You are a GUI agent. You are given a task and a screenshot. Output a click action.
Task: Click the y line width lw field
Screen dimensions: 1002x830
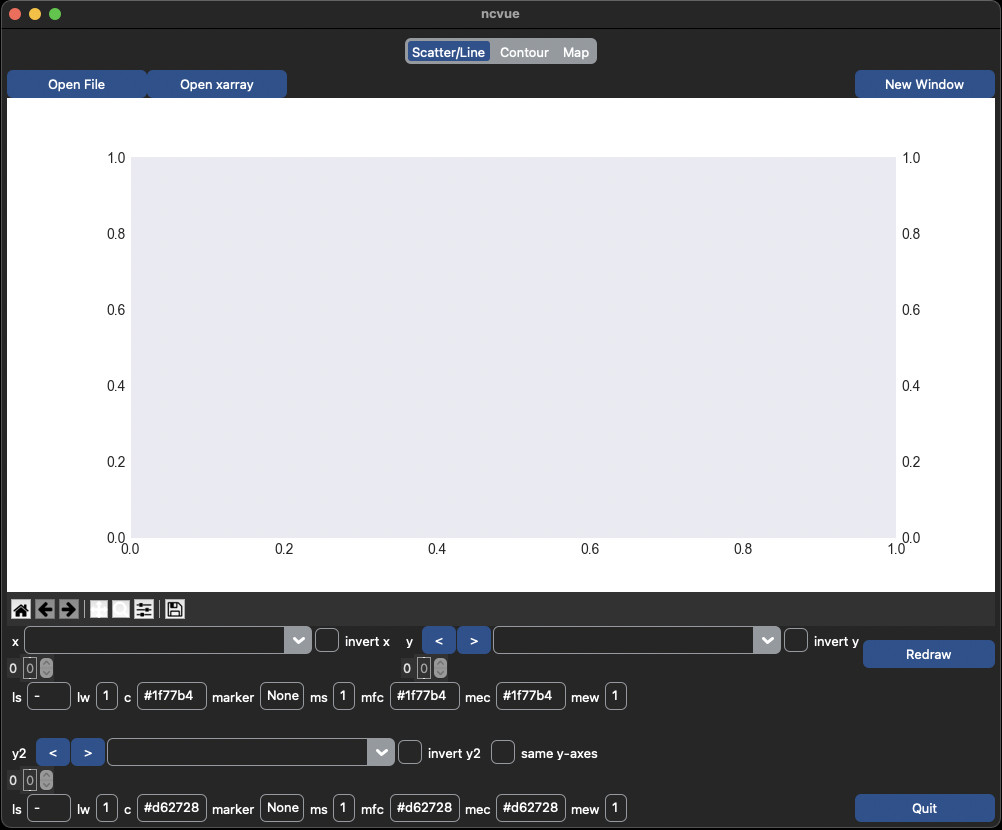(x=107, y=696)
